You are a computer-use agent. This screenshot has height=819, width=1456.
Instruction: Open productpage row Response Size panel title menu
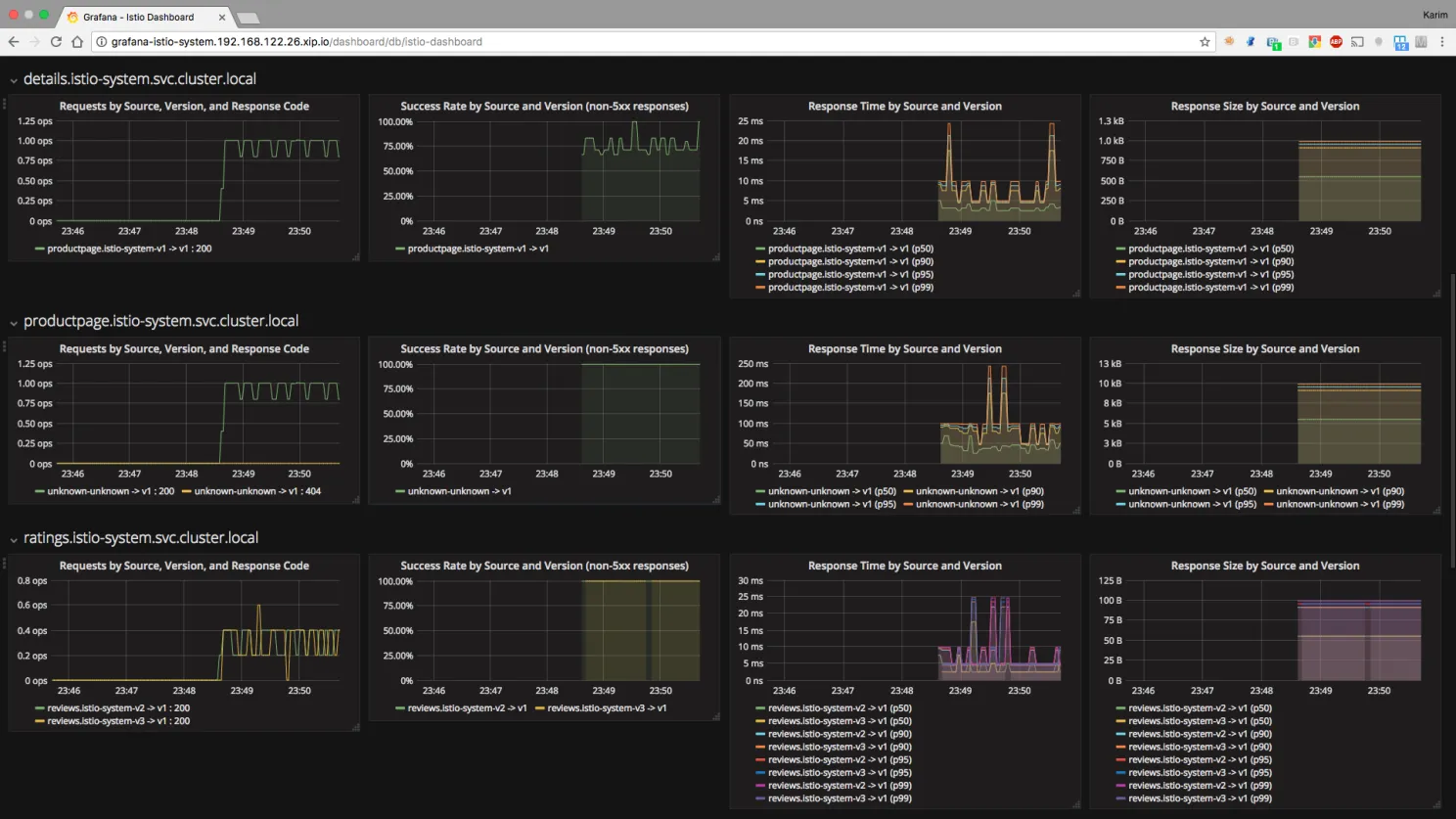tap(1265, 348)
